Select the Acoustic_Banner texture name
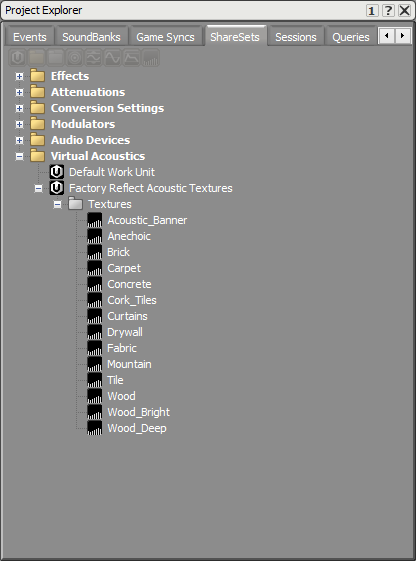This screenshot has height=561, width=416. coord(147,220)
